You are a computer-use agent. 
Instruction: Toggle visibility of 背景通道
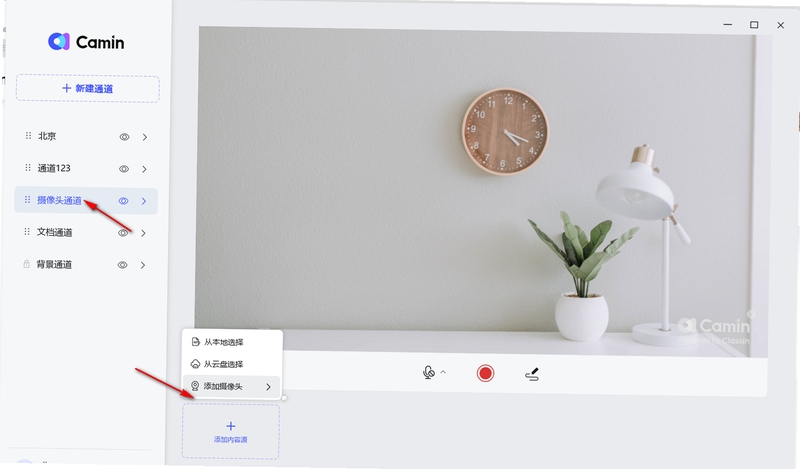coord(122,265)
